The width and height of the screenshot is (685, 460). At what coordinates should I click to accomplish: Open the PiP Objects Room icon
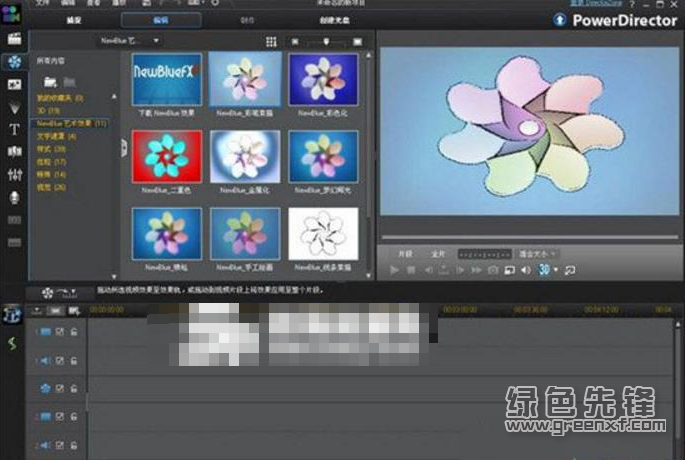pos(14,84)
